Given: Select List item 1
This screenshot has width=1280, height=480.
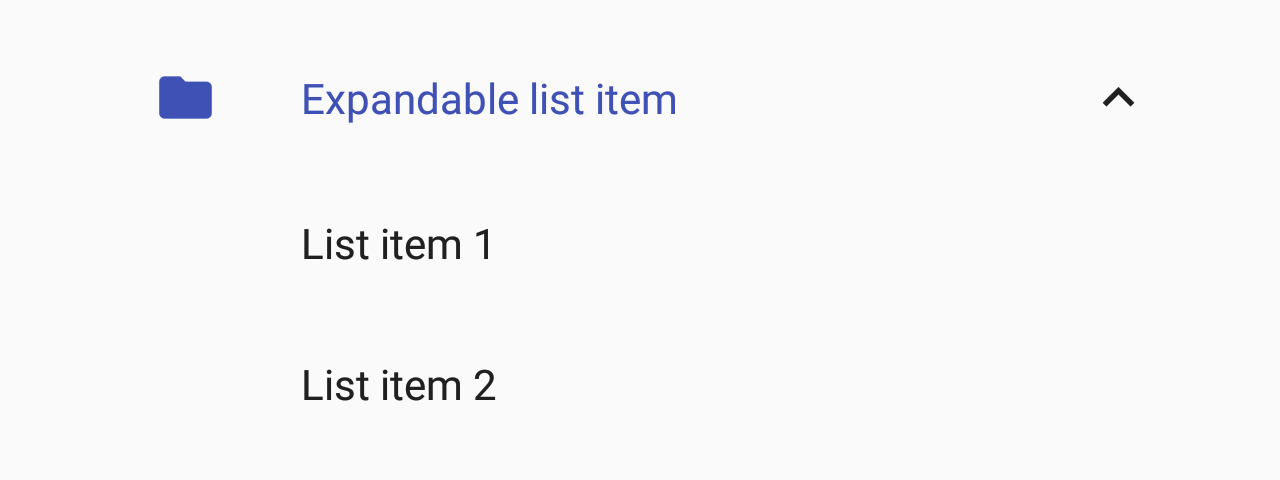Looking at the screenshot, I should point(398,245).
